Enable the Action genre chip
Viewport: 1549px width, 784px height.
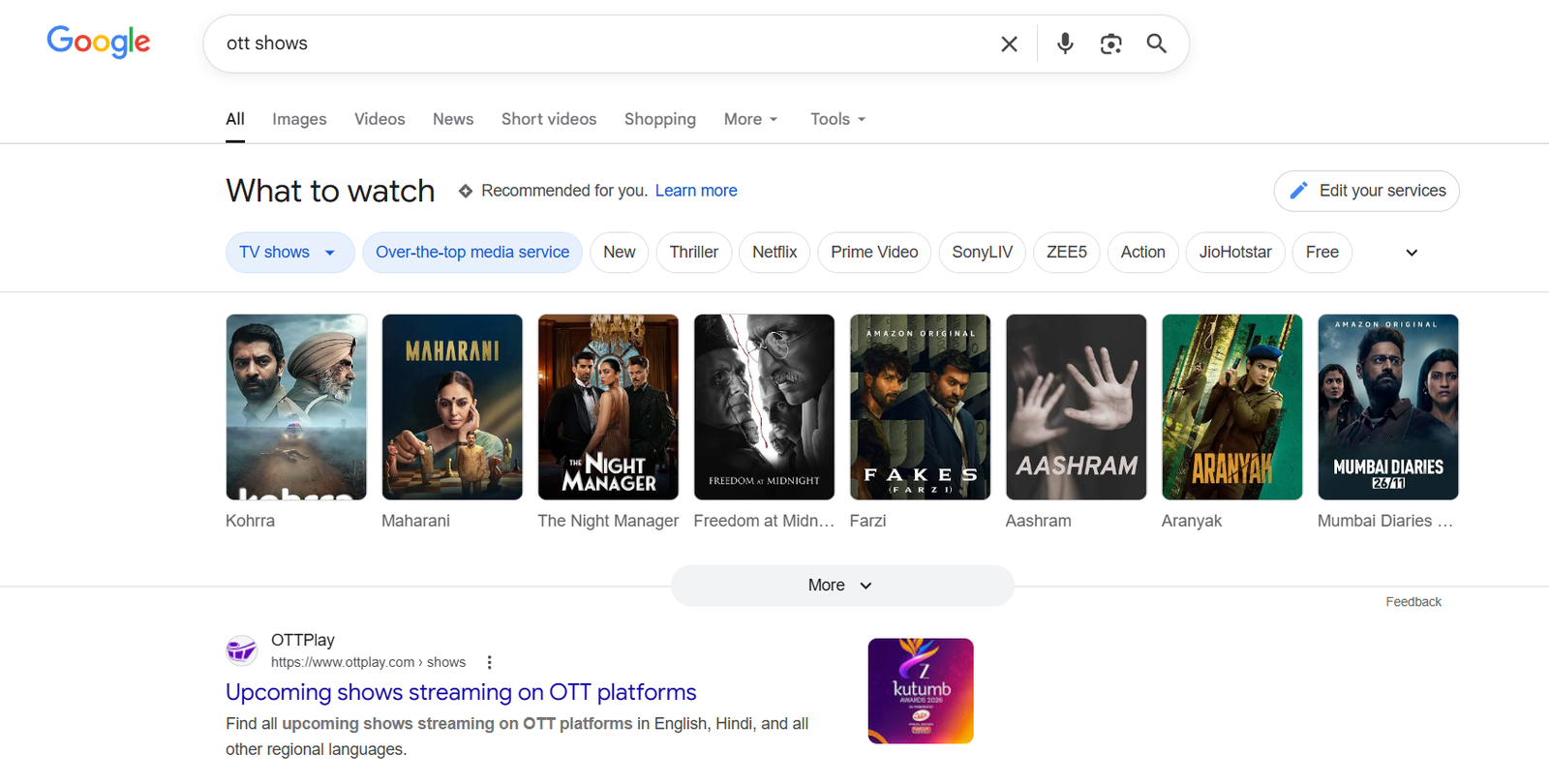coord(1143,253)
